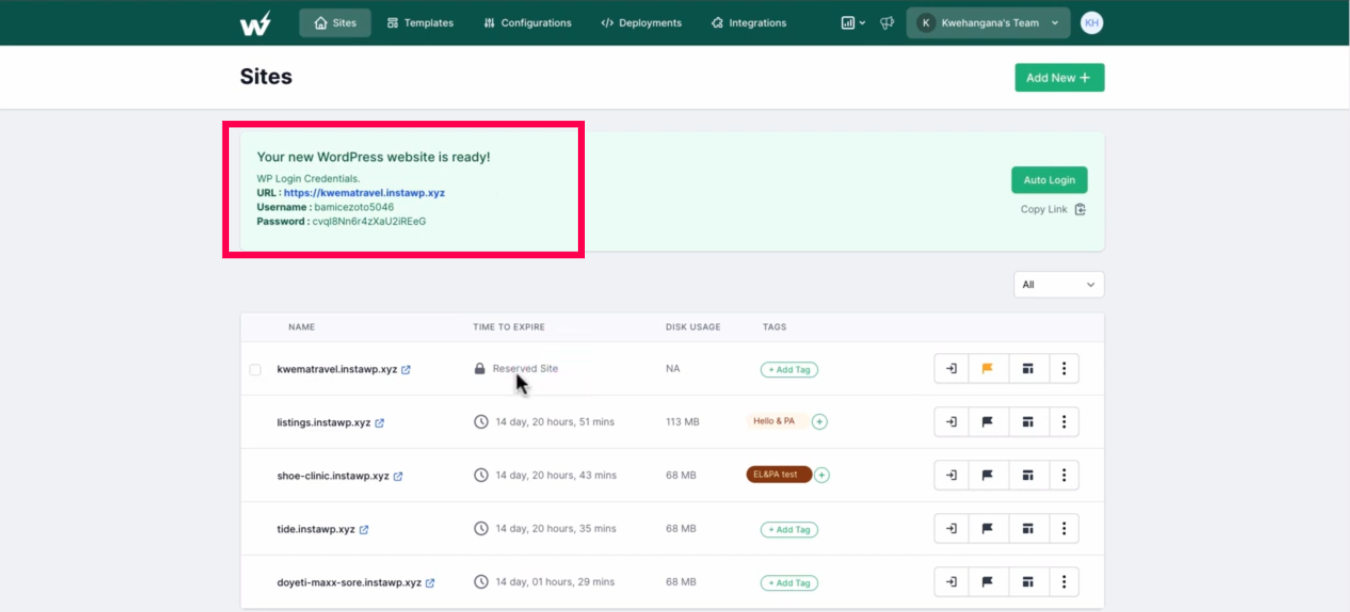Image resolution: width=1350 pixels, height=612 pixels.
Task: Click the orange flag icon for kwematravel
Action: [x=987, y=369]
